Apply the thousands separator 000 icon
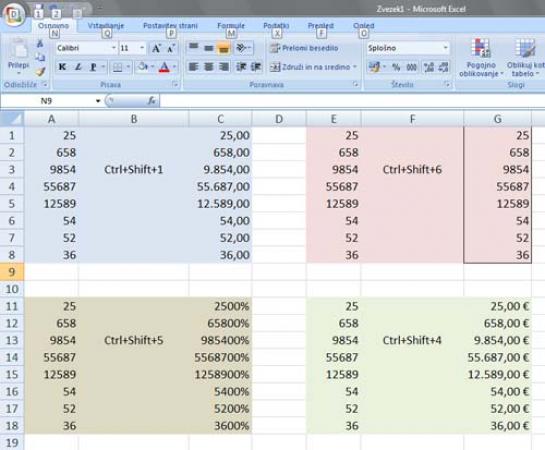This screenshot has height=450, width=545. tap(412, 67)
